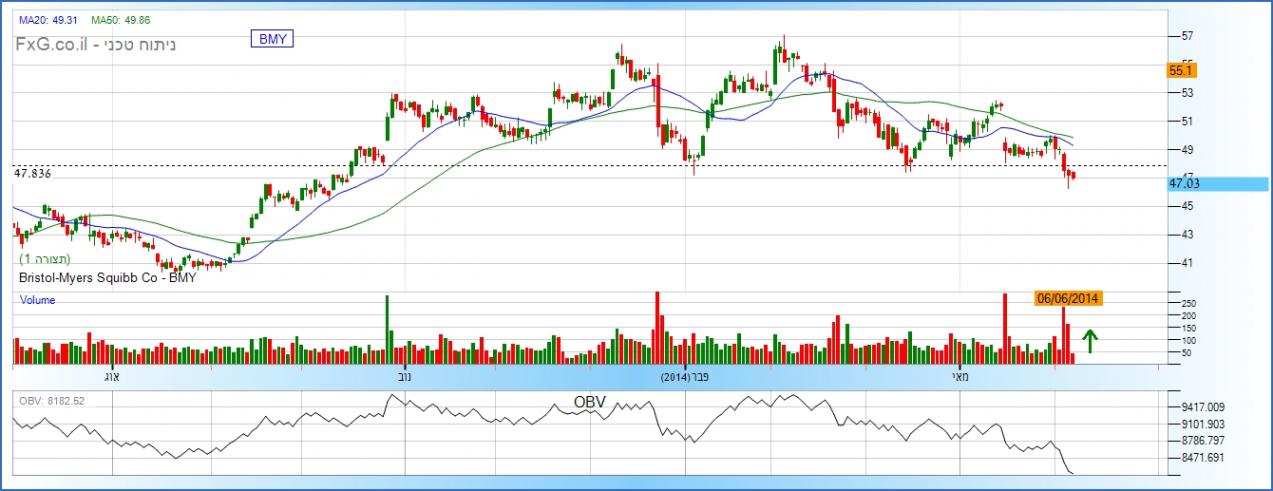Click the Bristol-Myers Squibb Co - BMY title
Image resolution: width=1273 pixels, height=491 pixels.
[x=105, y=277]
